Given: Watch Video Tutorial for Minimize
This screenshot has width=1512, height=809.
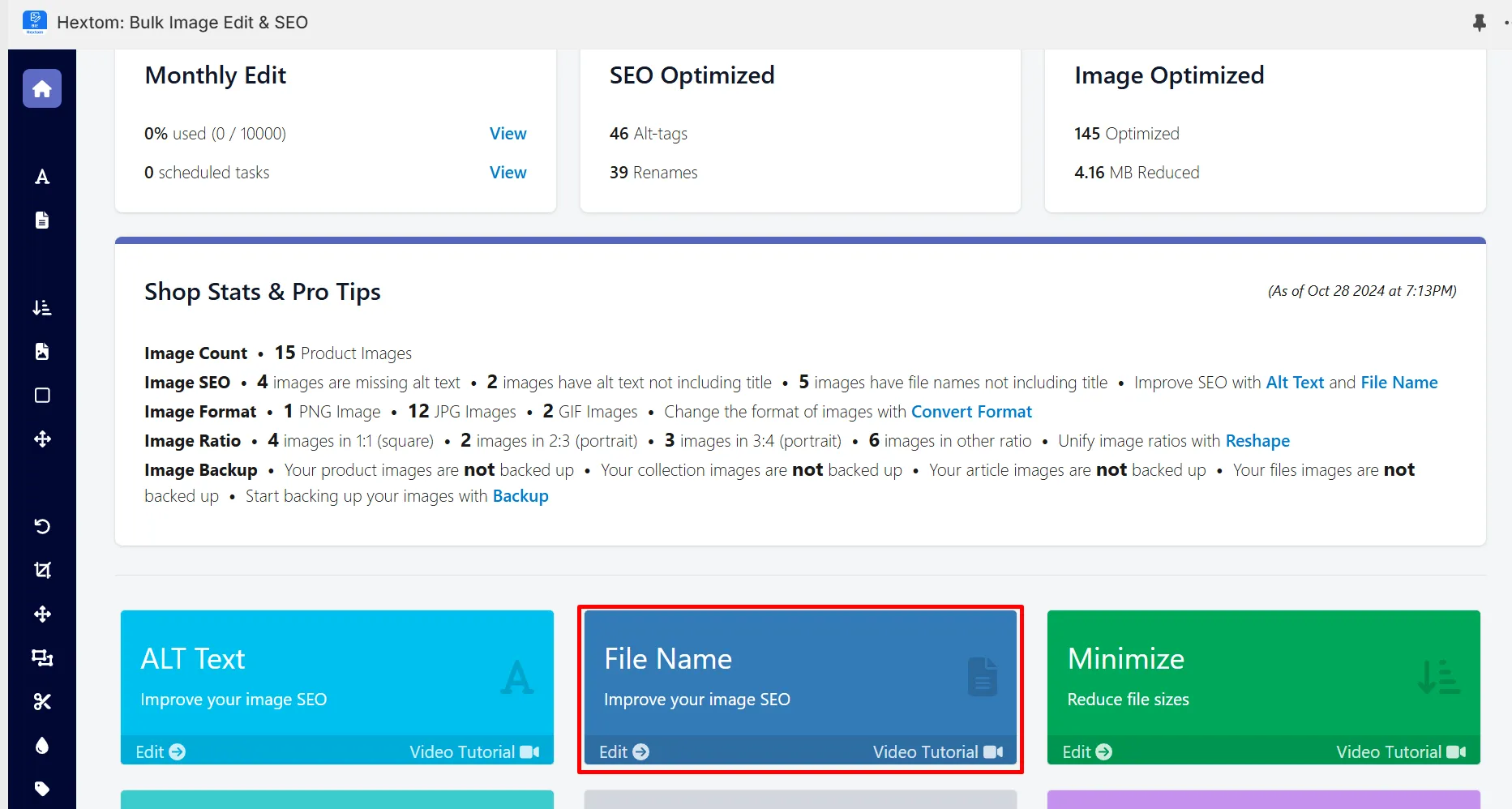Looking at the screenshot, I should point(1401,752).
